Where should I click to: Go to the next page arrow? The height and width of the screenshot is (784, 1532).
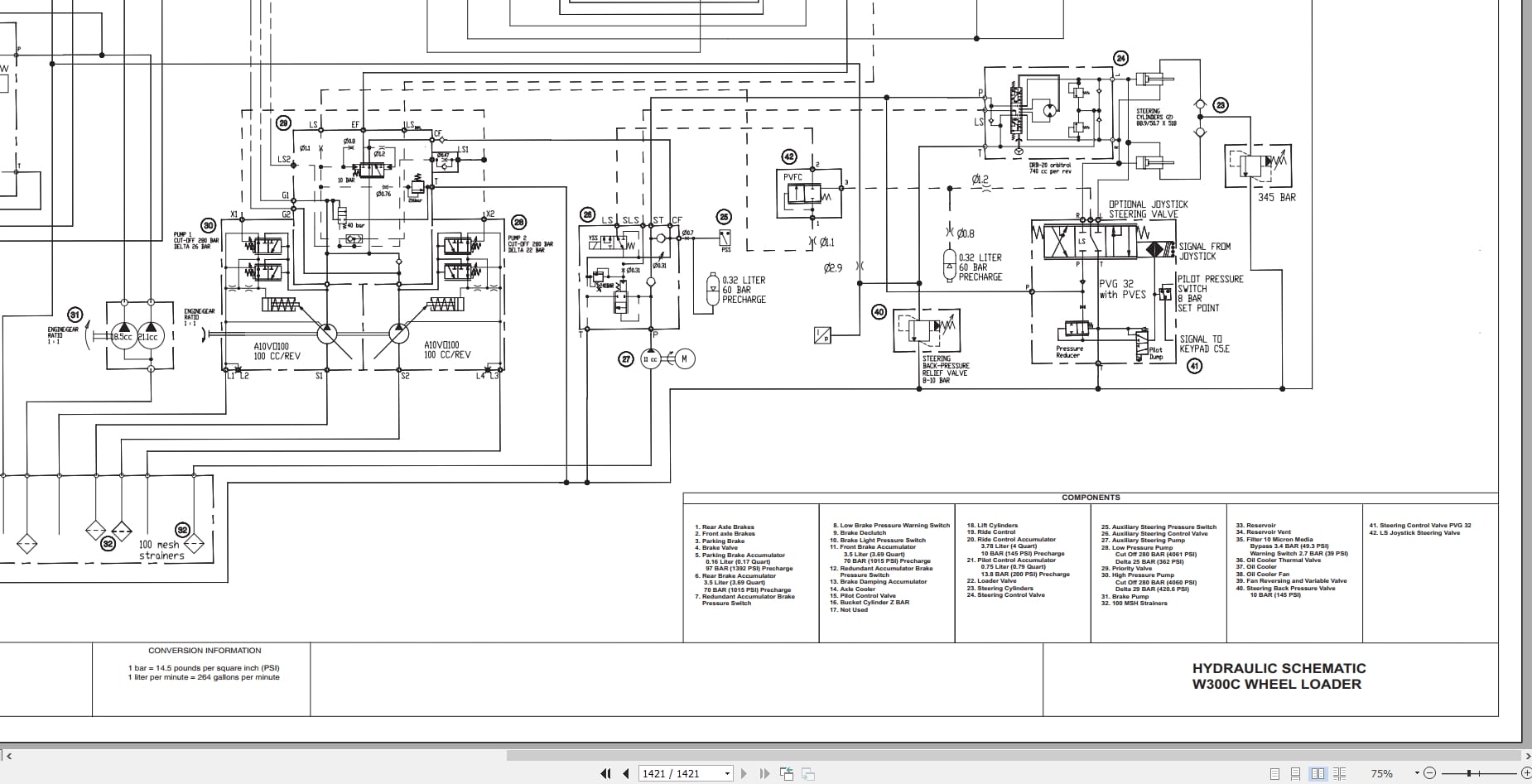(744, 773)
